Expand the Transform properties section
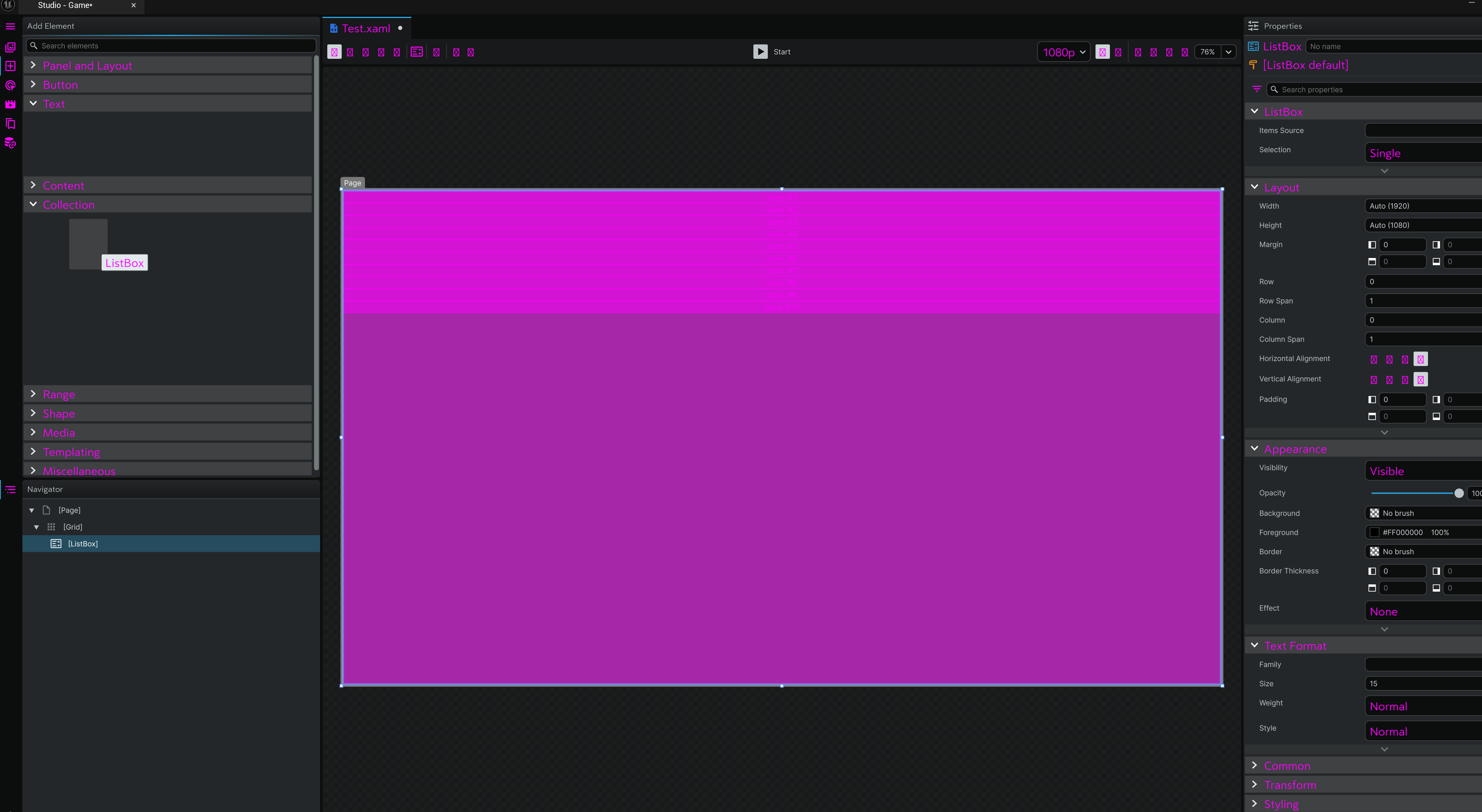Image resolution: width=1482 pixels, height=812 pixels. [x=1364, y=785]
